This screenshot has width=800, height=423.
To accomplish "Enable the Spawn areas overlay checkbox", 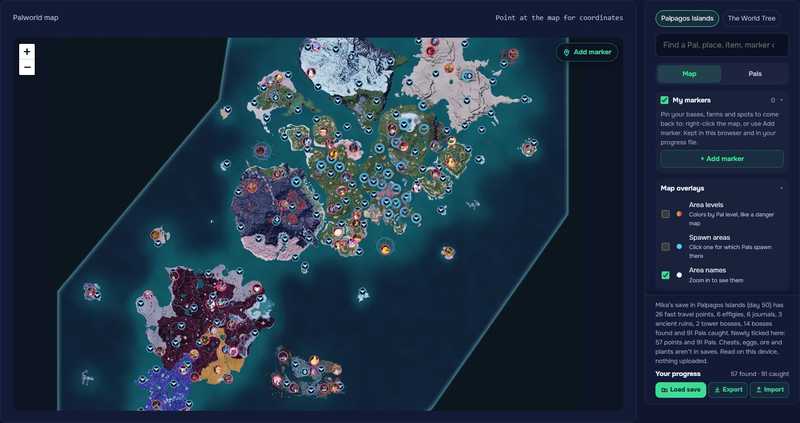I will point(665,246).
